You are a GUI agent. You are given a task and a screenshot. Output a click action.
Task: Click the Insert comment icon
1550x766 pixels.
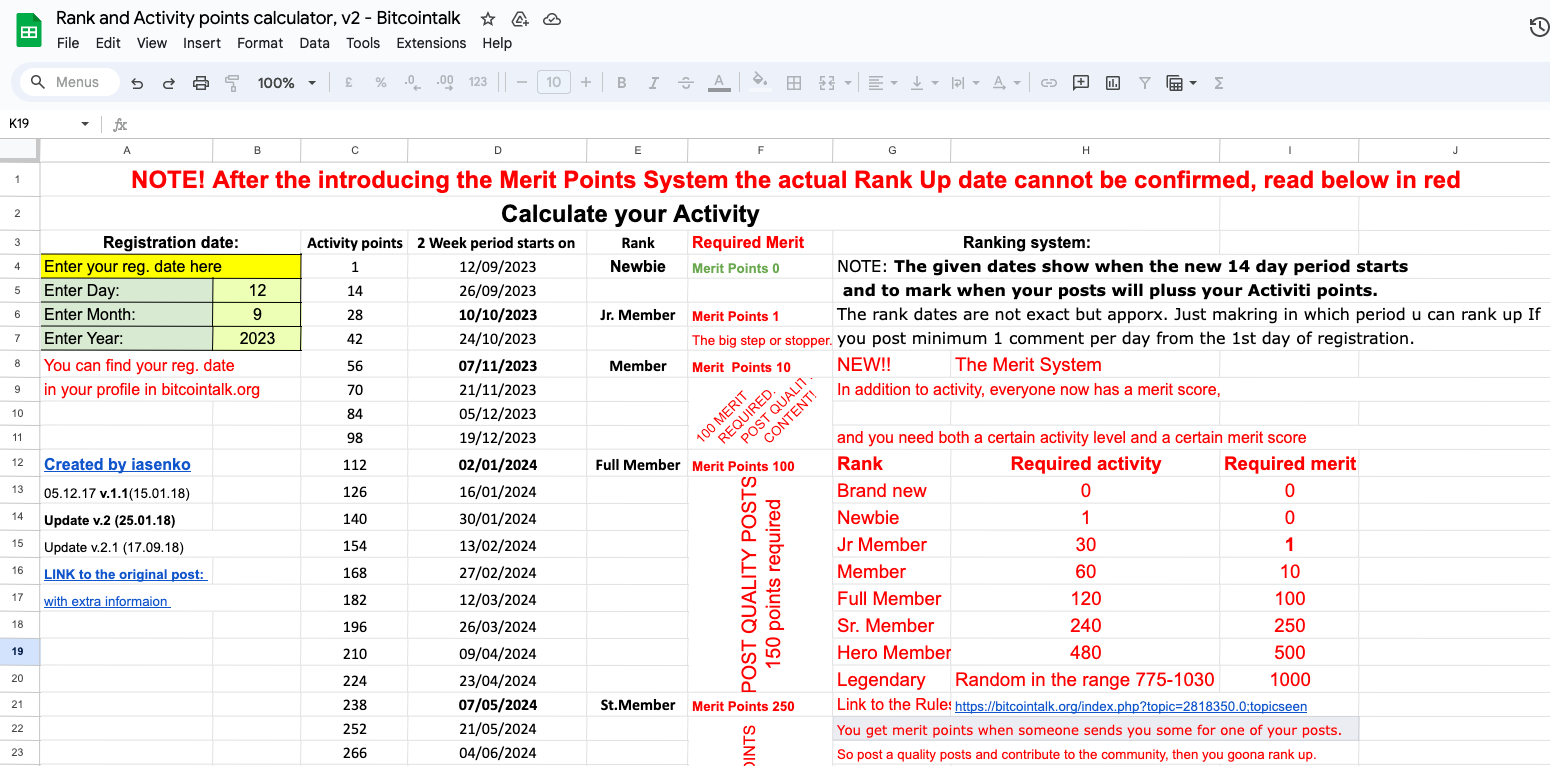[x=1081, y=83]
